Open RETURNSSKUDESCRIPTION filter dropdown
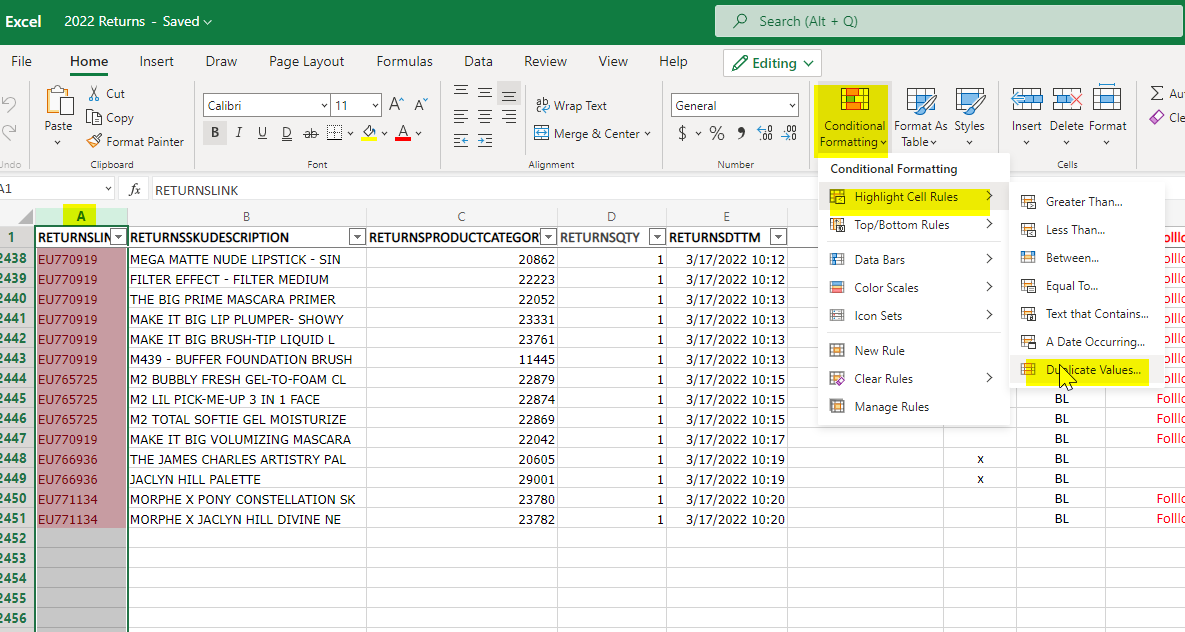Viewport: 1185px width, 632px height. pyautogui.click(x=357, y=237)
